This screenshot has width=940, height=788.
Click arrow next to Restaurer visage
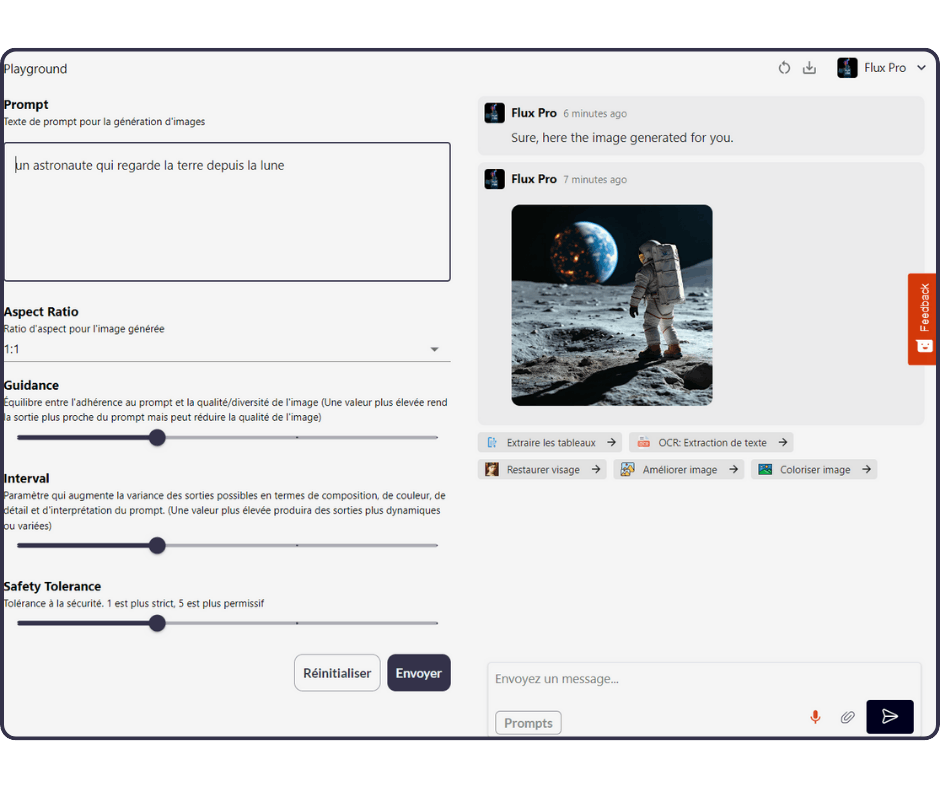point(595,470)
